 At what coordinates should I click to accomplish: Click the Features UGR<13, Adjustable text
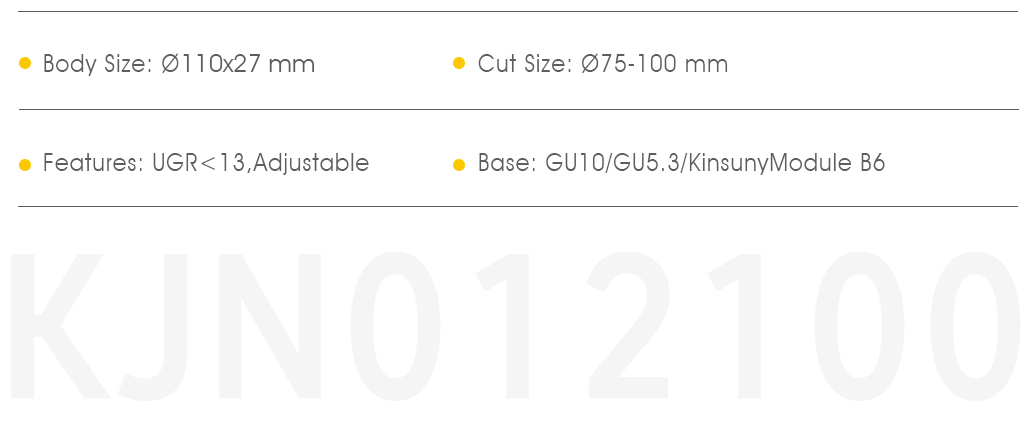[206, 162]
